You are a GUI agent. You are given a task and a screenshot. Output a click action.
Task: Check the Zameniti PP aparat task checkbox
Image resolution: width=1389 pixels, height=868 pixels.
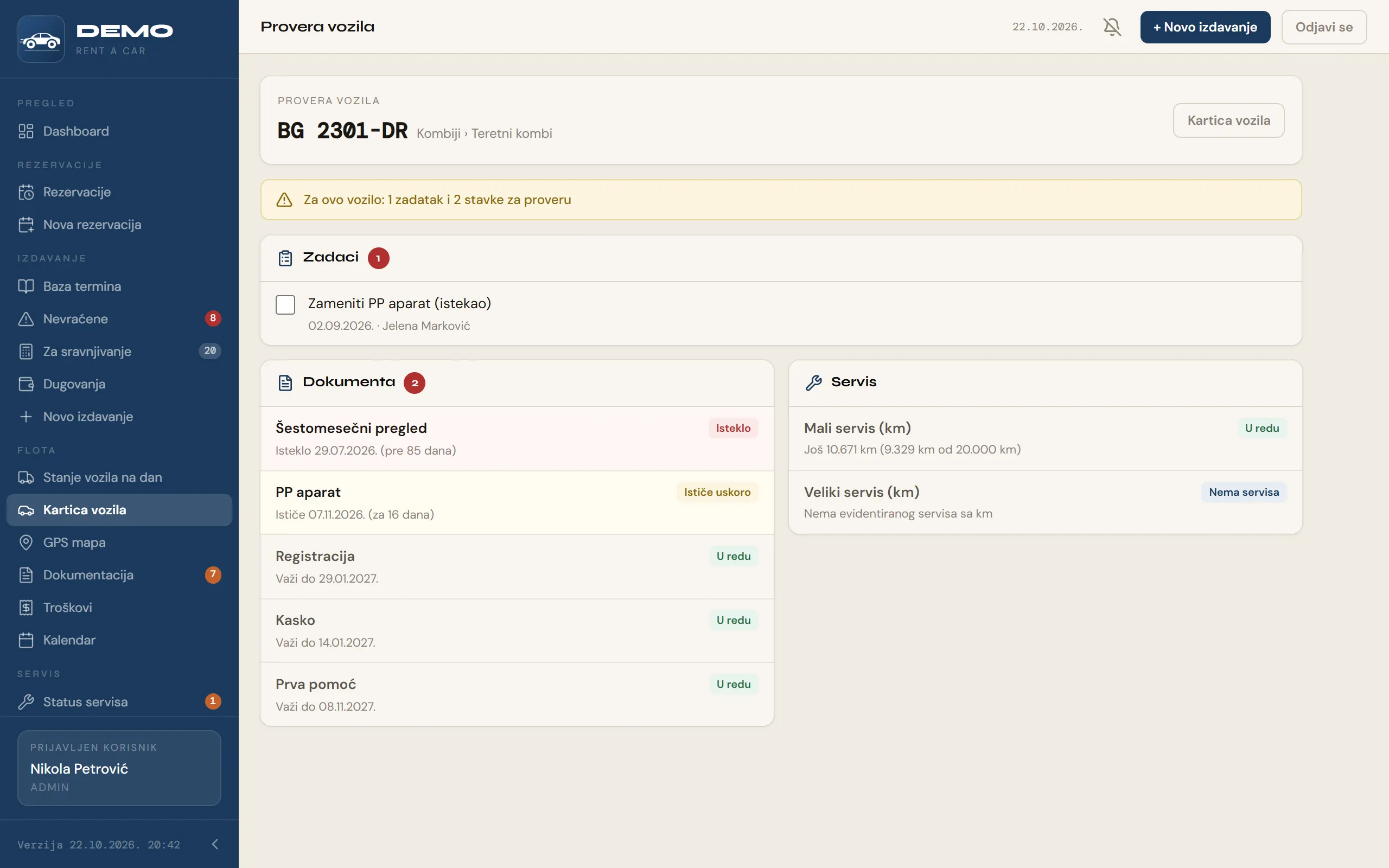(285, 305)
